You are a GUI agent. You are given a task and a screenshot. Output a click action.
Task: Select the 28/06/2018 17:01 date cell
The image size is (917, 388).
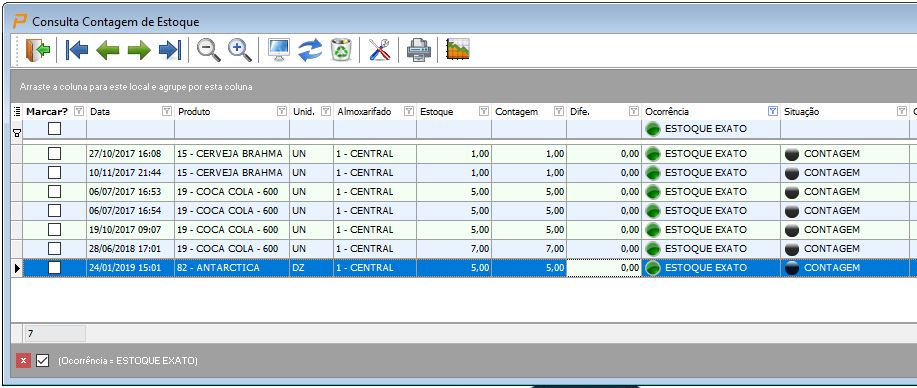[x=130, y=249]
